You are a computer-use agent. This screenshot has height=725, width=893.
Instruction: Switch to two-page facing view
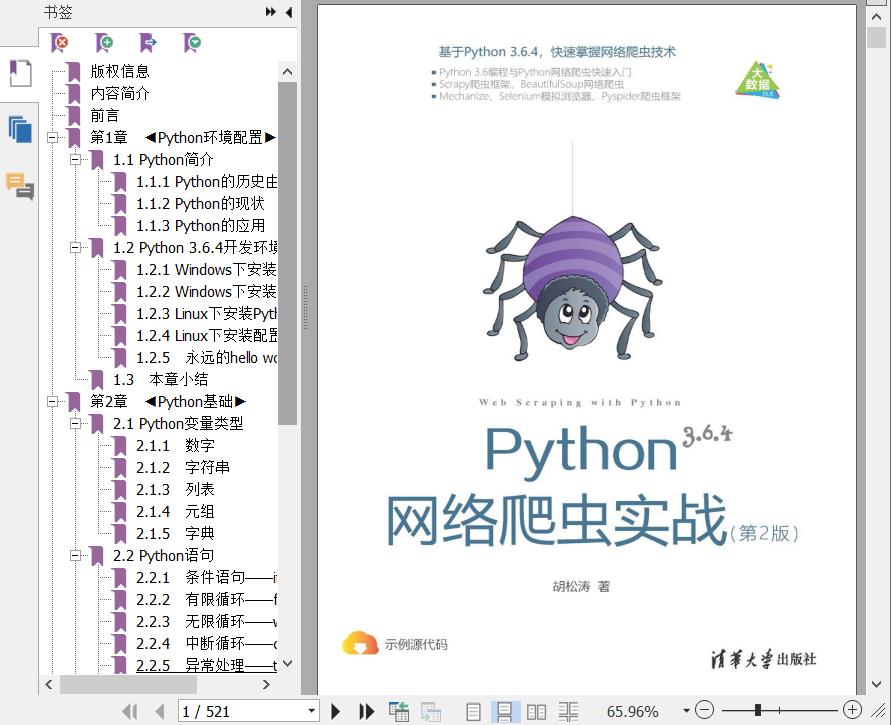point(536,712)
